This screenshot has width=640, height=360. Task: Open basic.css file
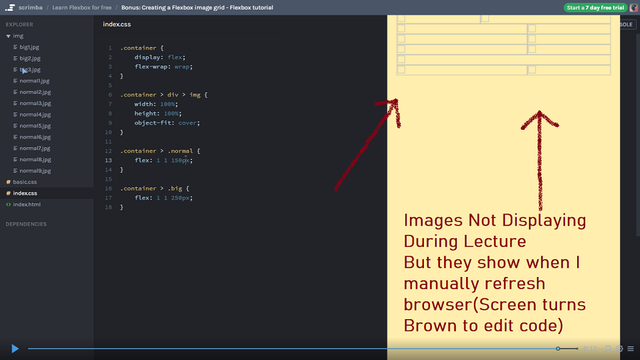[x=24, y=182]
